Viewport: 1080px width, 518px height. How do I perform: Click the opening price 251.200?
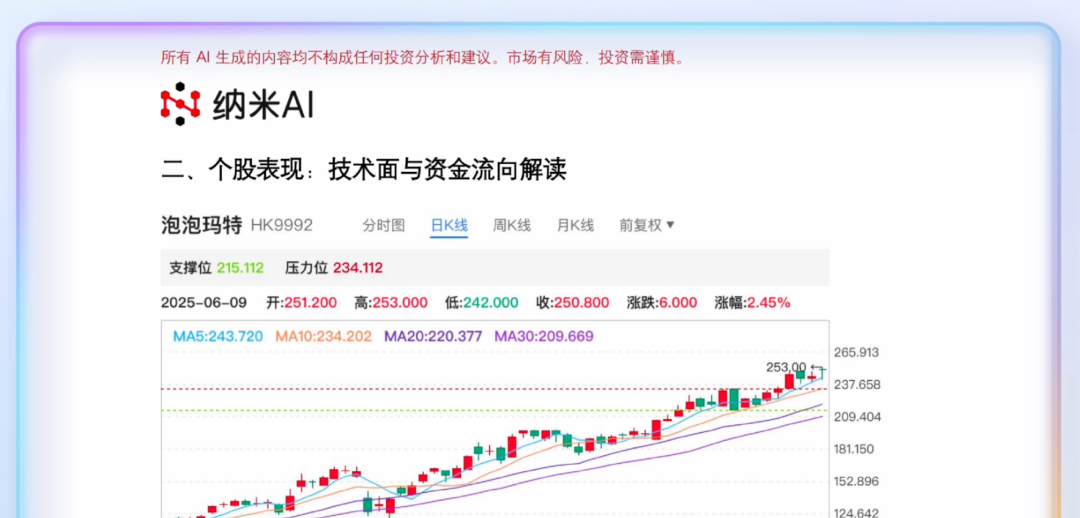(310, 302)
